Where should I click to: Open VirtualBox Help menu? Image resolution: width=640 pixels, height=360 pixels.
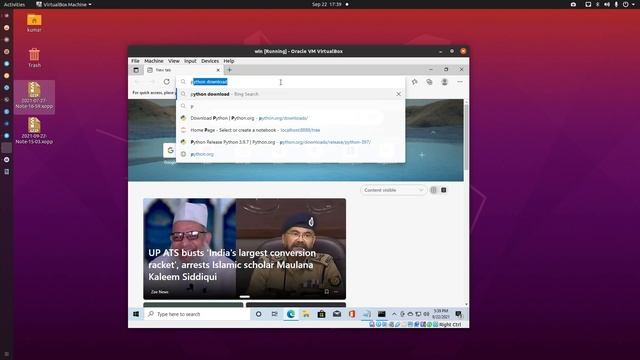point(229,61)
